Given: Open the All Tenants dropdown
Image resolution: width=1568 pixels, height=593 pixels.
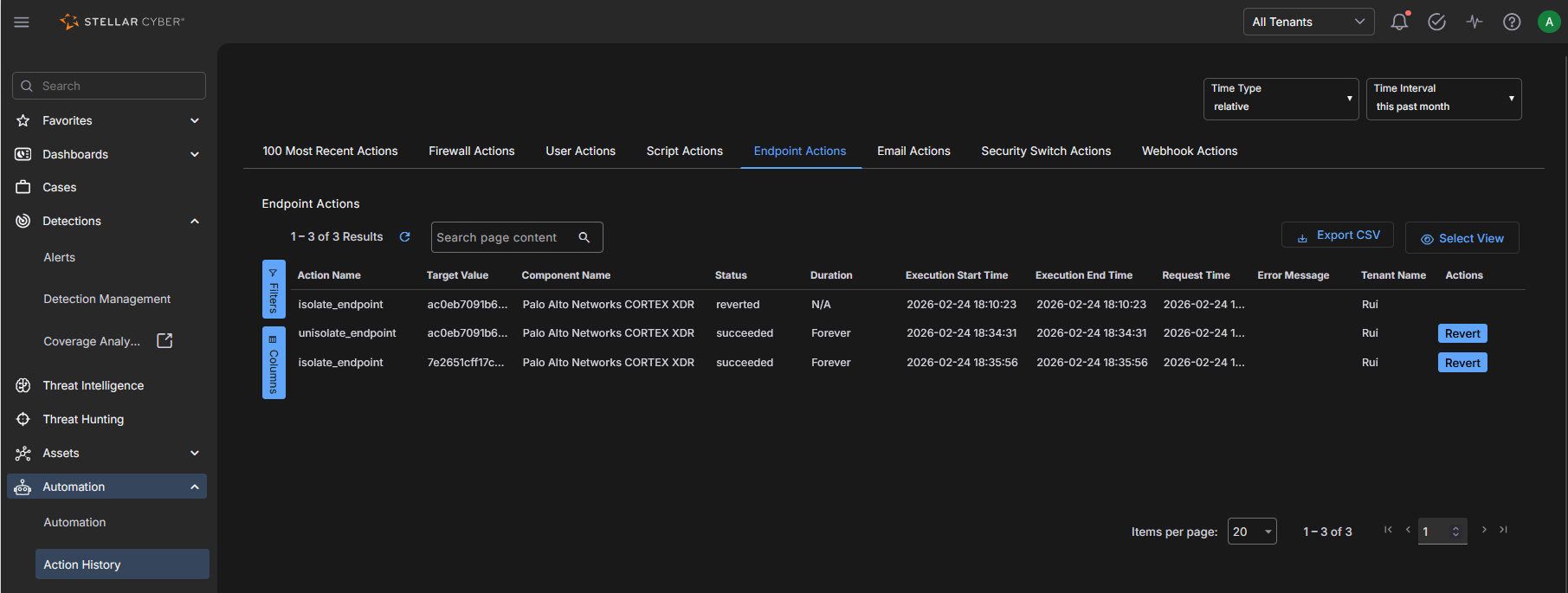Looking at the screenshot, I should 1307,22.
